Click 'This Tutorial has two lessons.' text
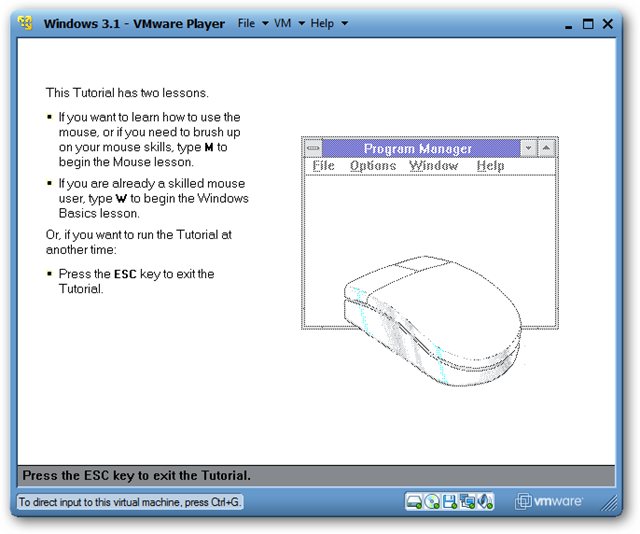 click(127, 93)
